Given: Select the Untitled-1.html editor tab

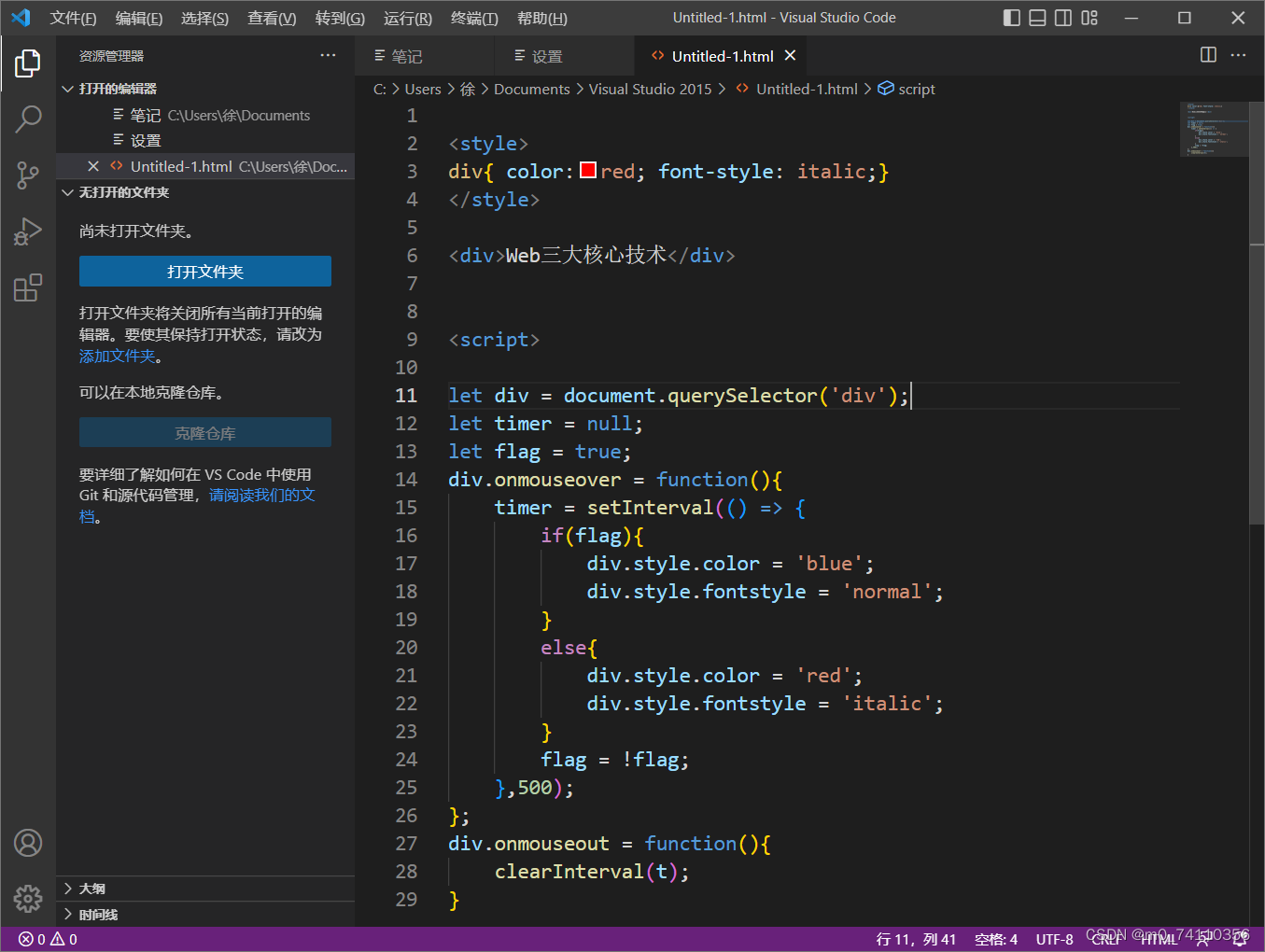Looking at the screenshot, I should (x=723, y=56).
